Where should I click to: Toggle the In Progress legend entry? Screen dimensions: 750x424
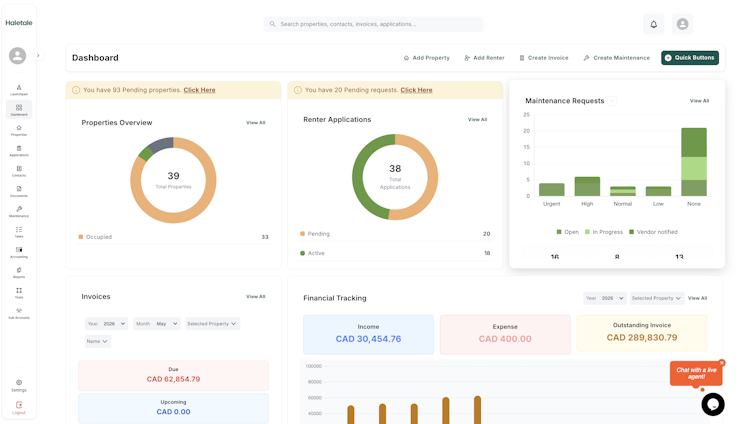coord(604,232)
